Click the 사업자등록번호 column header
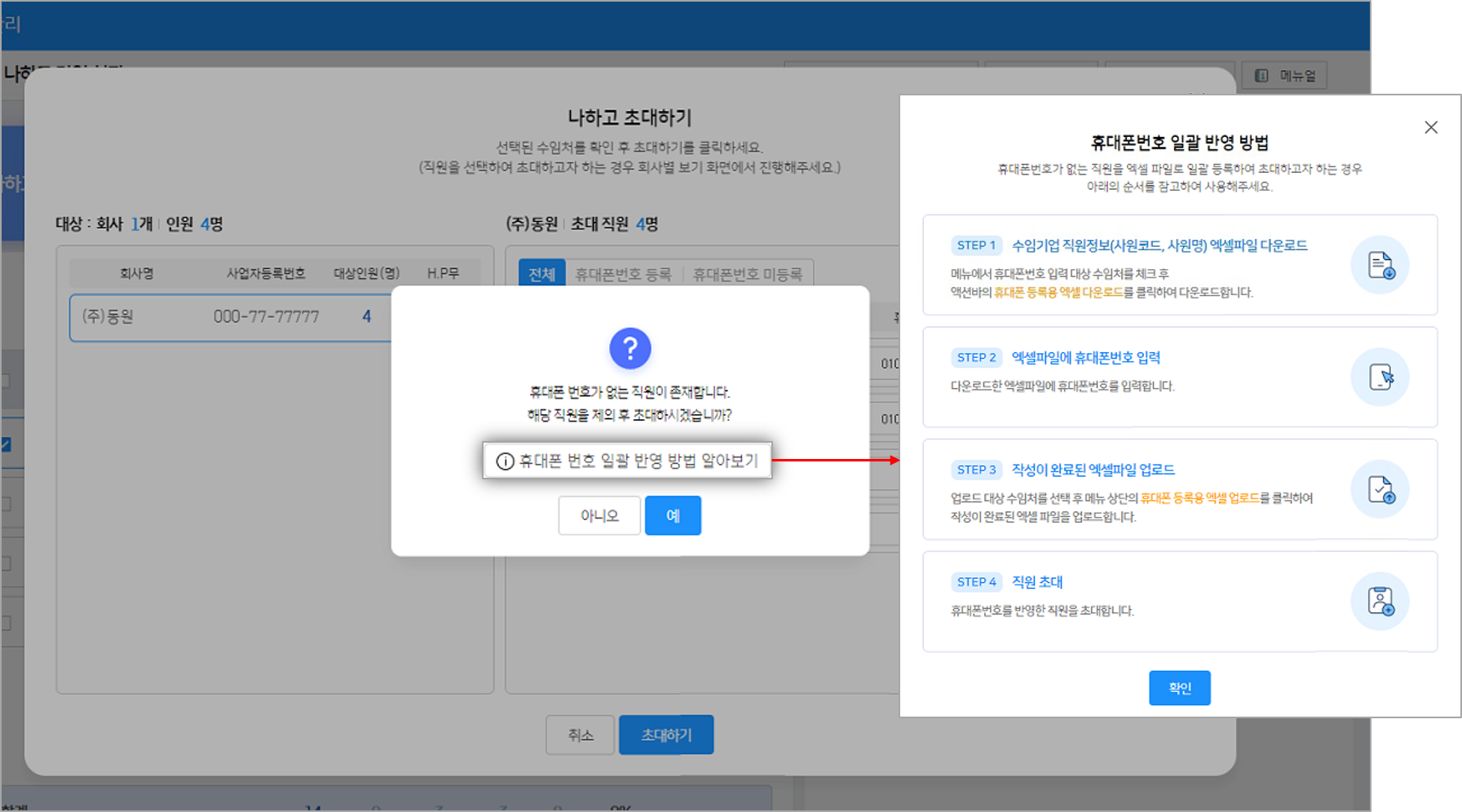The width and height of the screenshot is (1462, 812). pyautogui.click(x=266, y=273)
